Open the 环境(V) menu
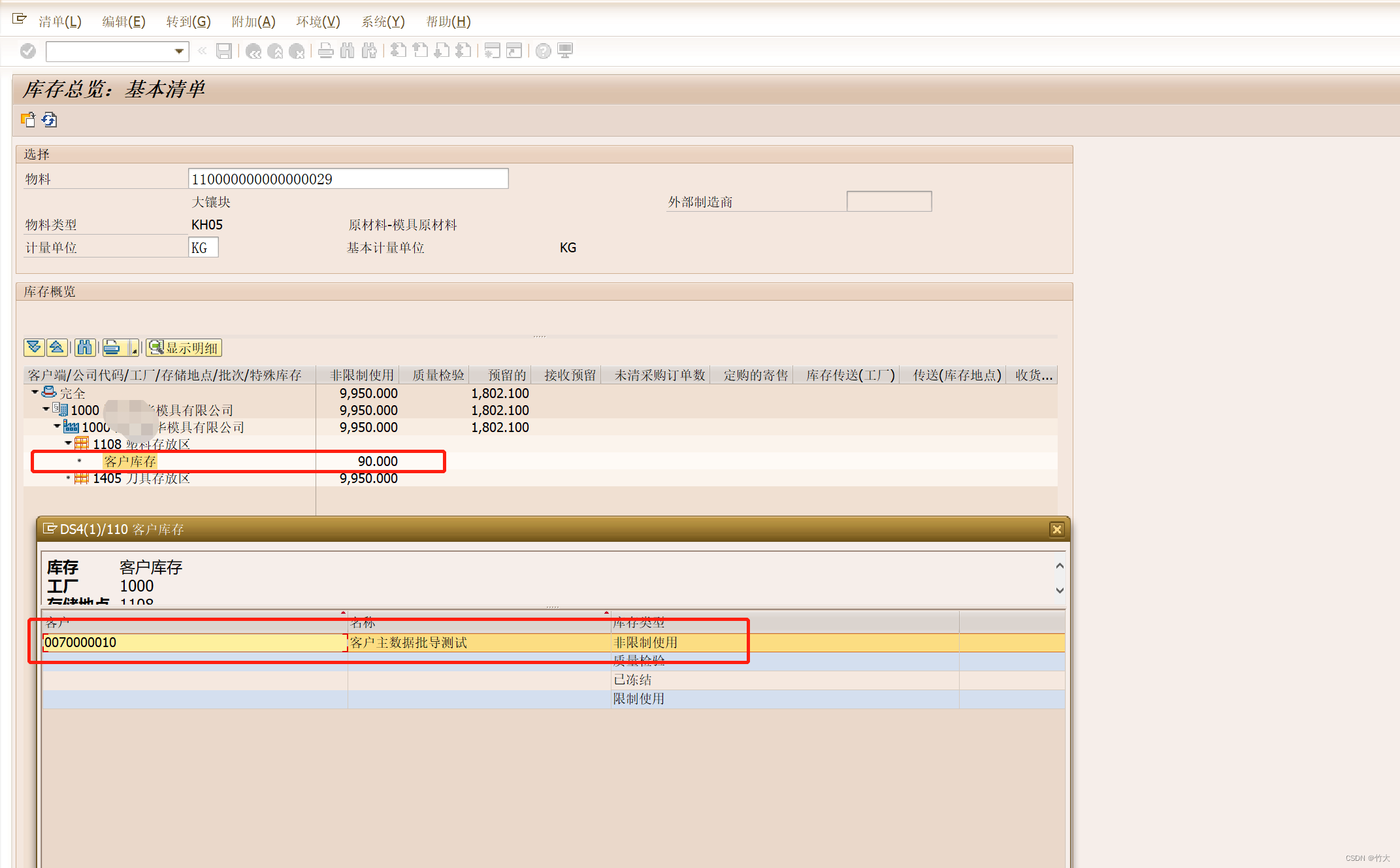Viewport: 1400px width, 868px height. point(317,22)
